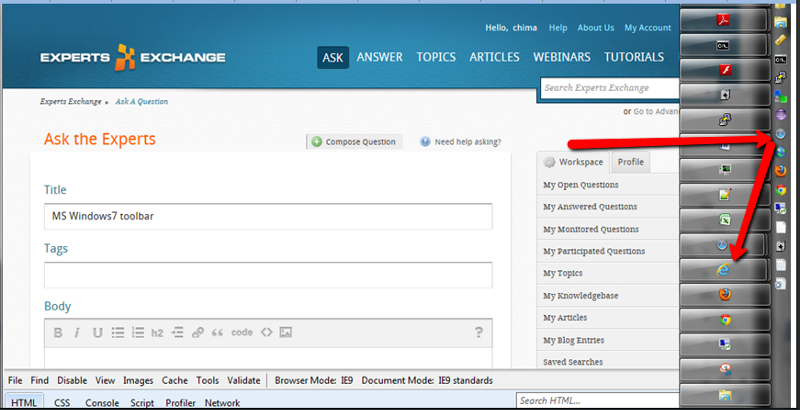Switch to CSS developer tools tab
800x410 pixels.
coord(62,403)
